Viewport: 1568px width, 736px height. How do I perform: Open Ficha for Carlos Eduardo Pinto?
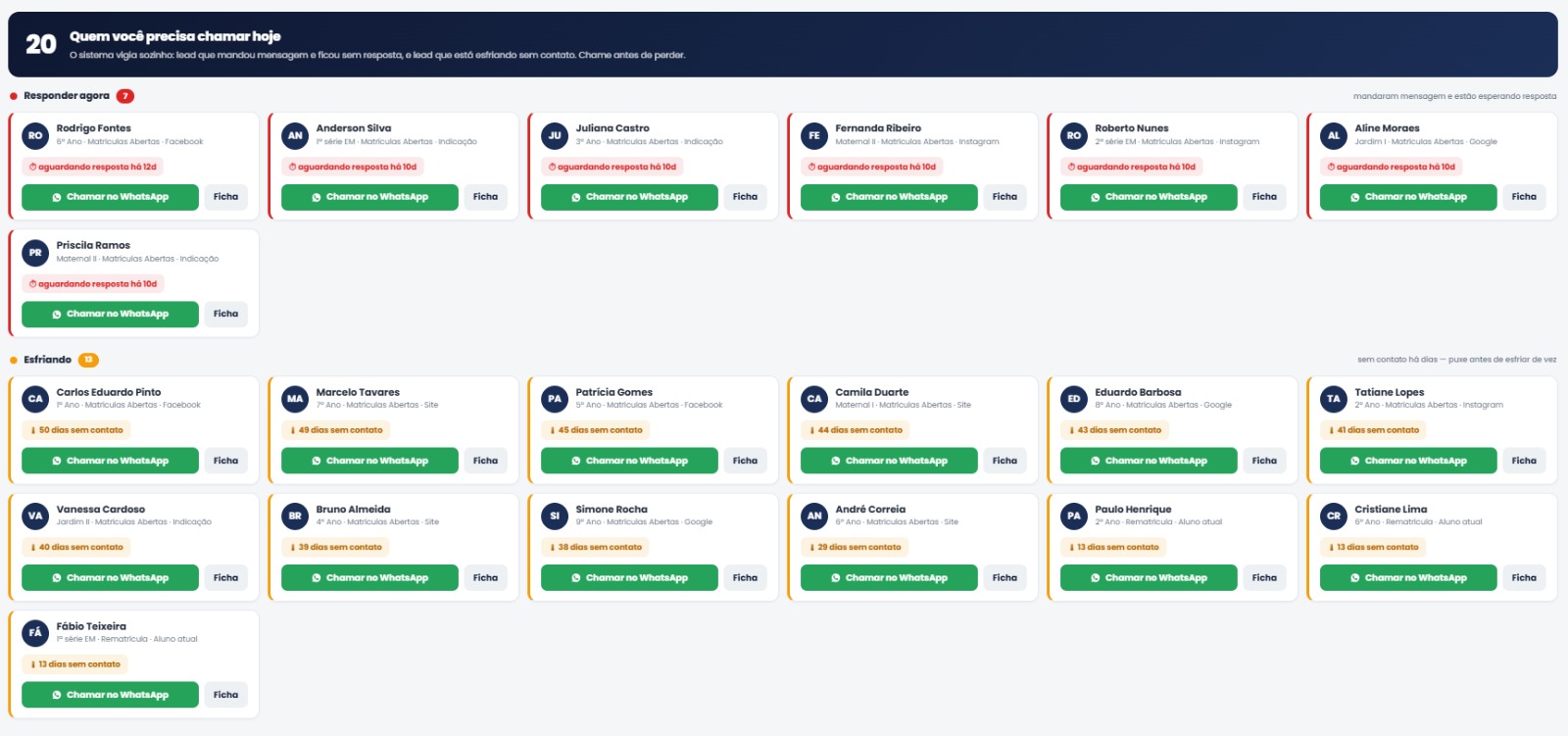(x=225, y=461)
